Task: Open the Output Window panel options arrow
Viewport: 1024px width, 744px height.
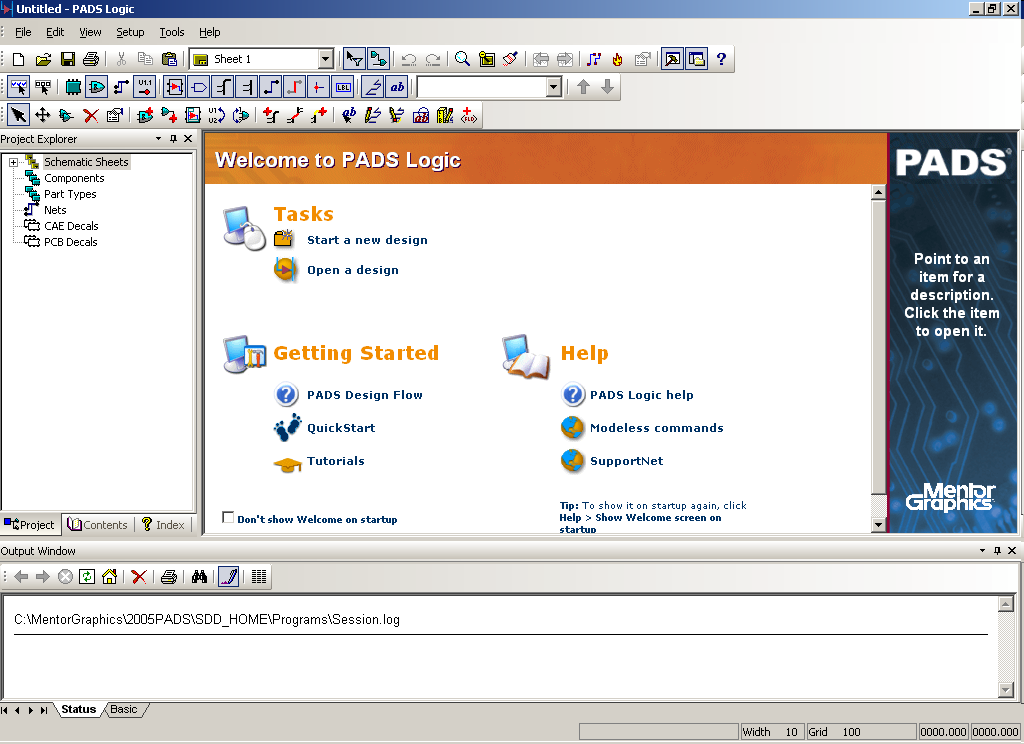Action: [x=982, y=551]
